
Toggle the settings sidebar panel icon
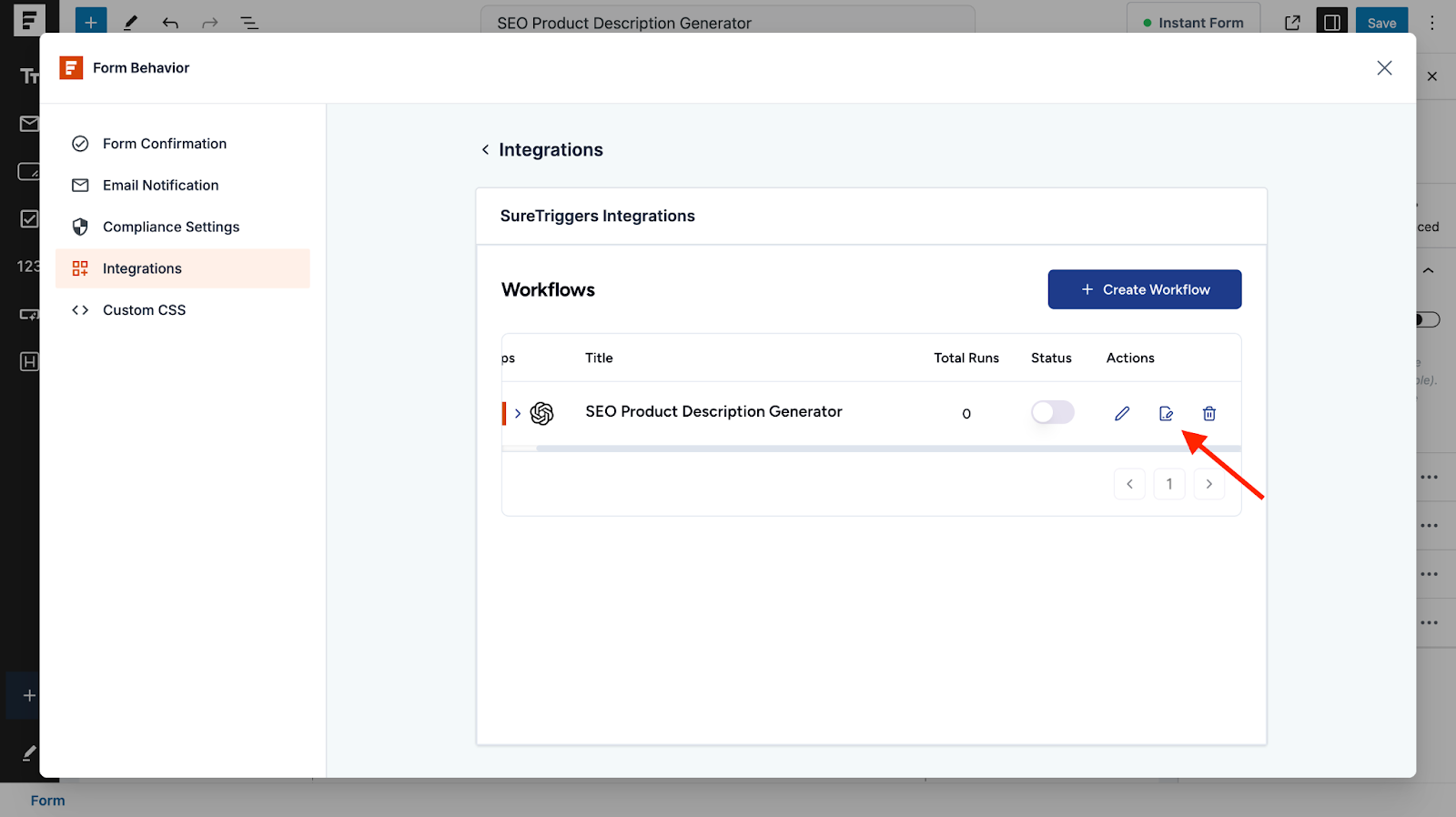[x=1332, y=23]
